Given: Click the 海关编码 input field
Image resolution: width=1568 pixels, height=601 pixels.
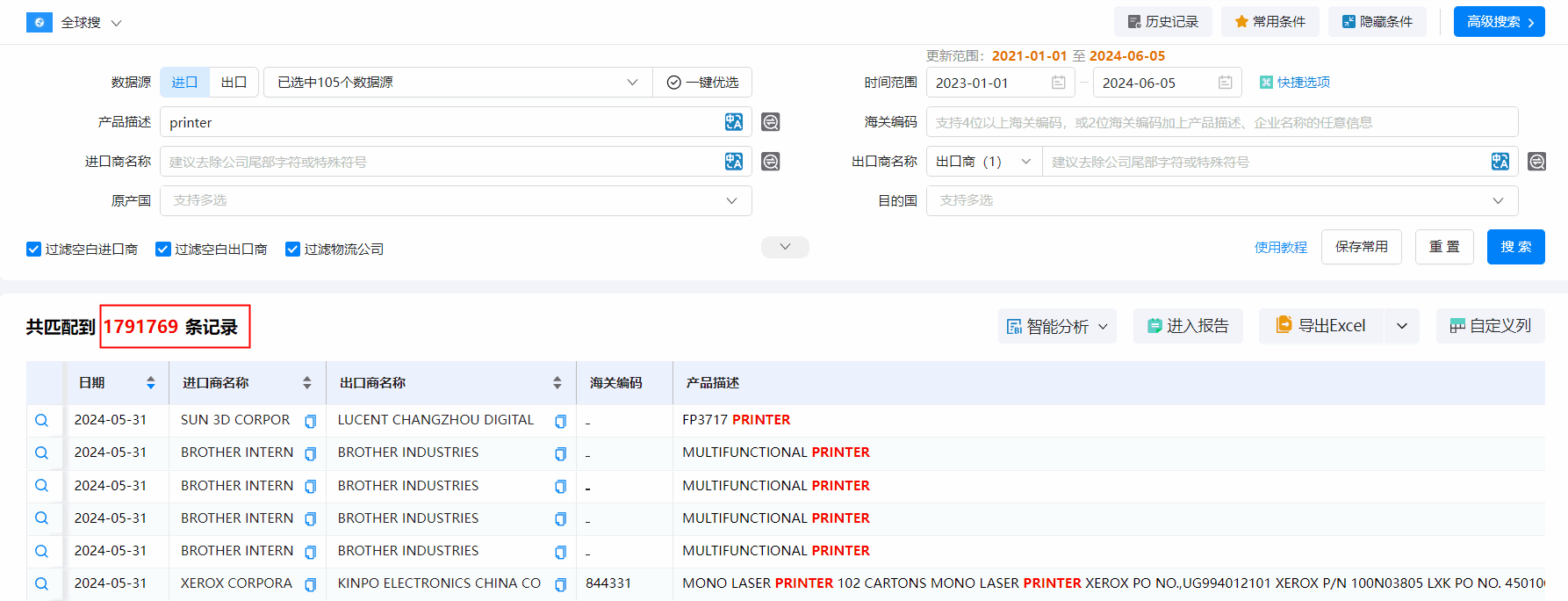Looking at the screenshot, I should click(1220, 122).
